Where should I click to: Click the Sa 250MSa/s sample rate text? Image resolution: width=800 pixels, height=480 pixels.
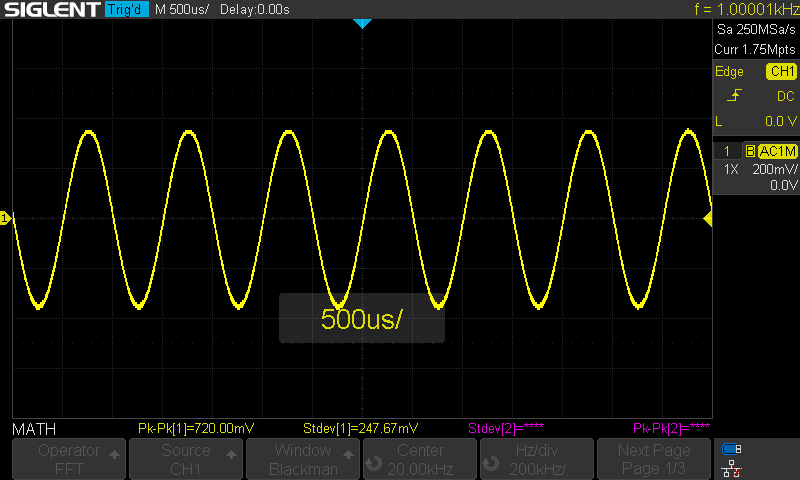[756, 30]
